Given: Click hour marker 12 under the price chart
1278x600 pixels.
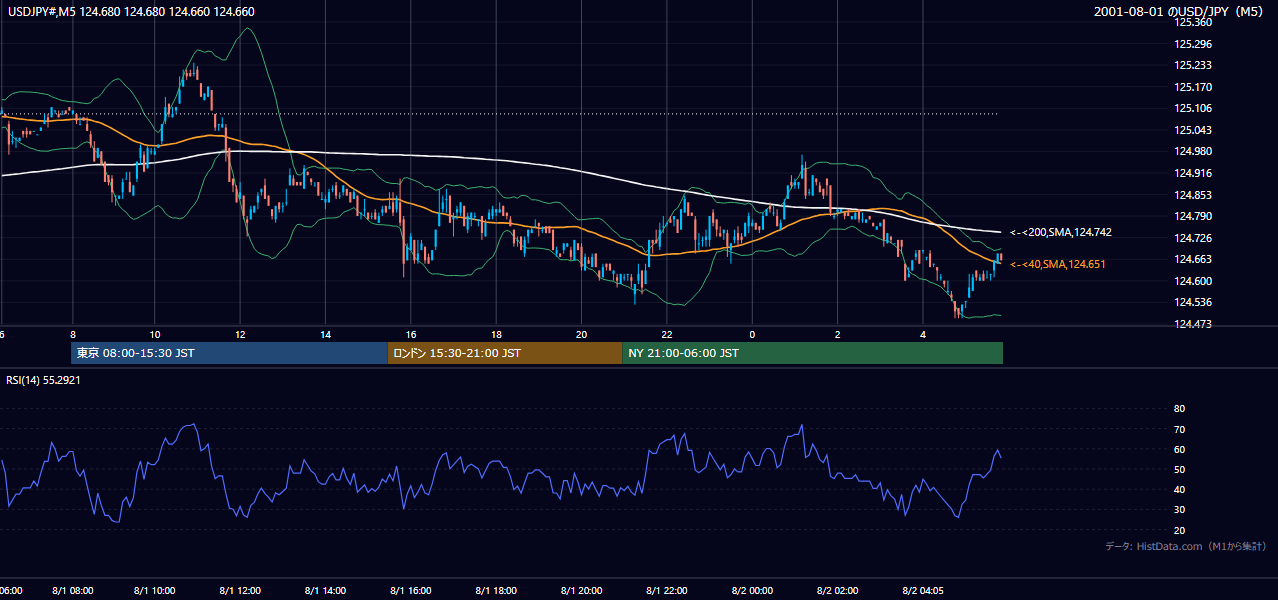Looking at the screenshot, I should (240, 333).
